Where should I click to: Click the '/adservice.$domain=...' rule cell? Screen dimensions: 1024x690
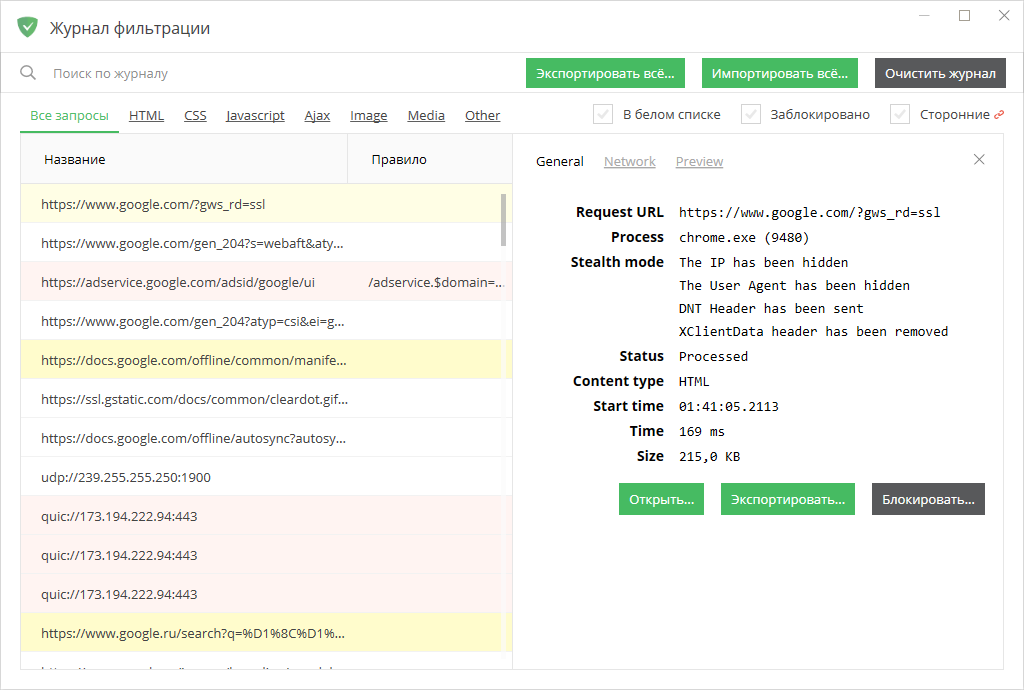436,282
